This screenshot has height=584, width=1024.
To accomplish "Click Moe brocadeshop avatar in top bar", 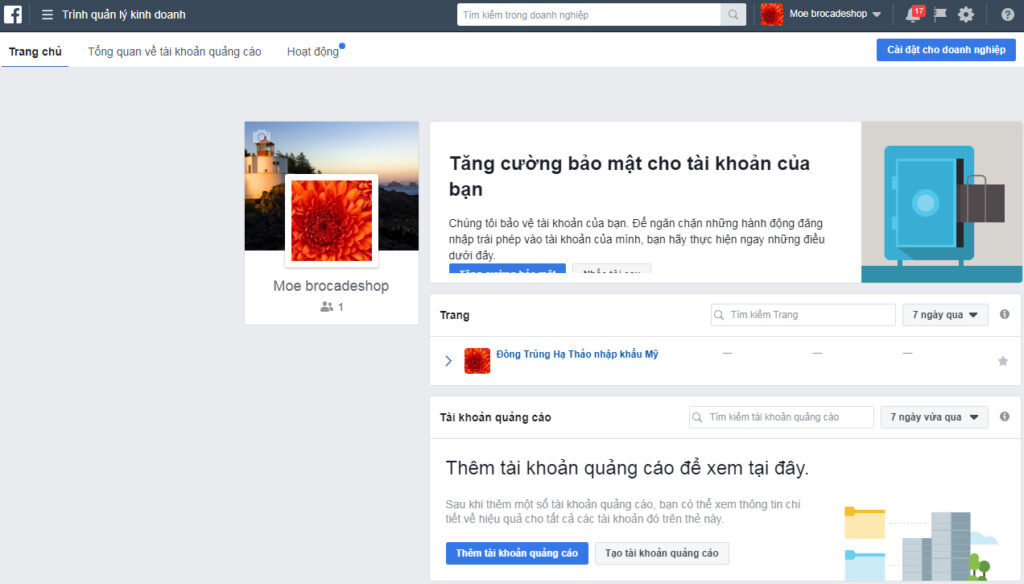I will (772, 14).
